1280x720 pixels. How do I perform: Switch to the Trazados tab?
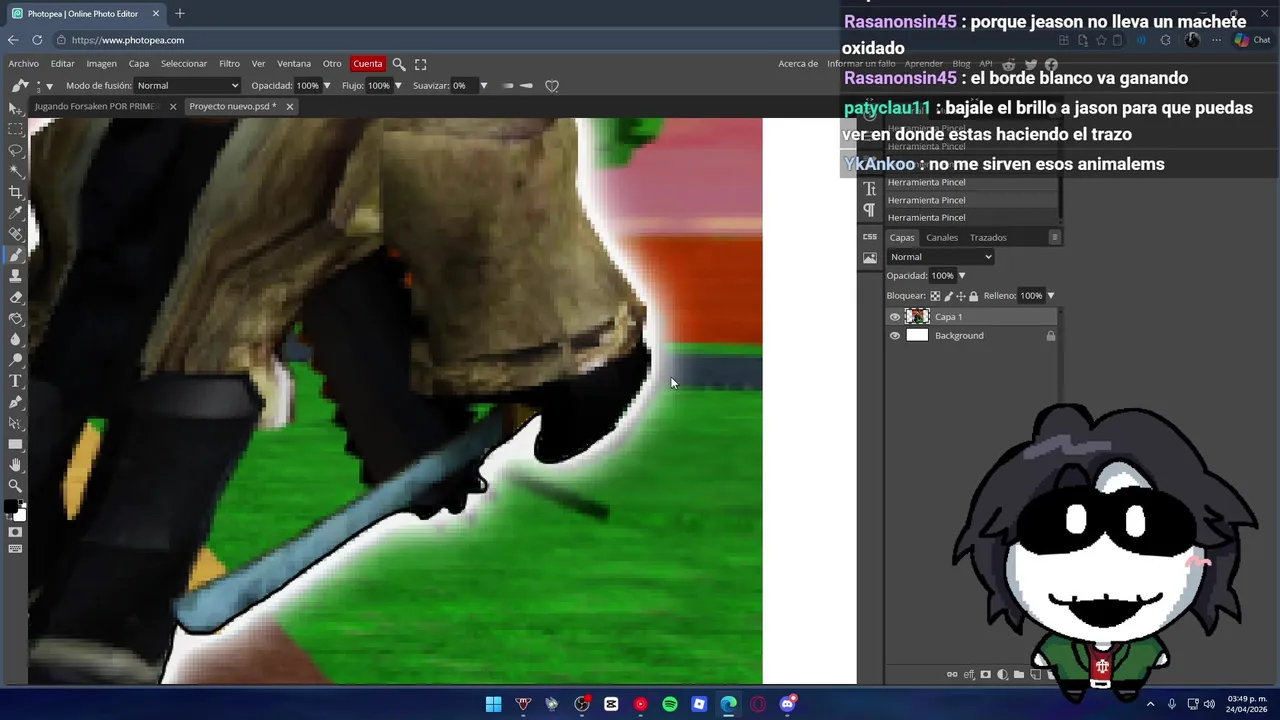click(988, 238)
